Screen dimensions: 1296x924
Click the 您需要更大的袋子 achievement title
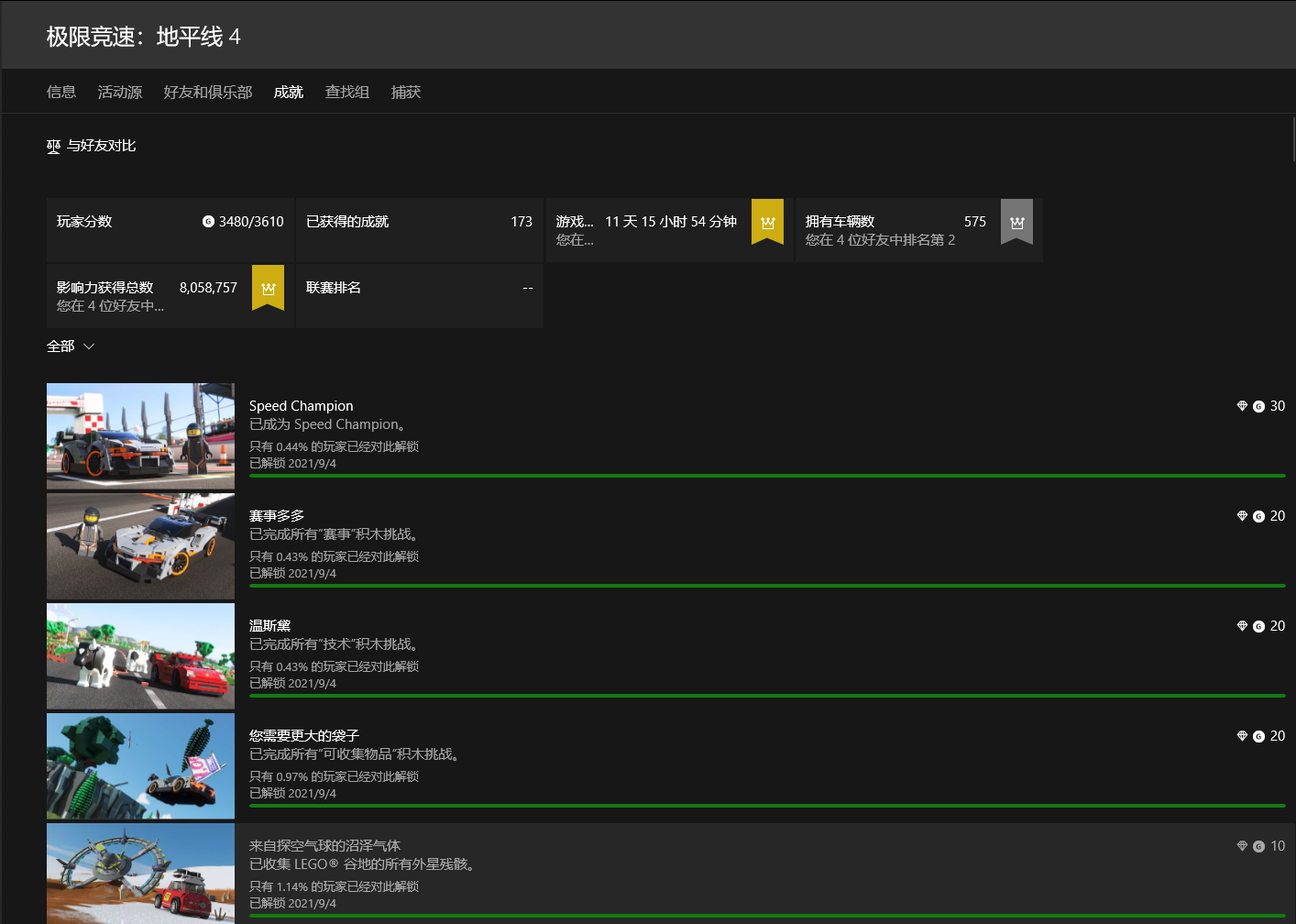point(304,736)
